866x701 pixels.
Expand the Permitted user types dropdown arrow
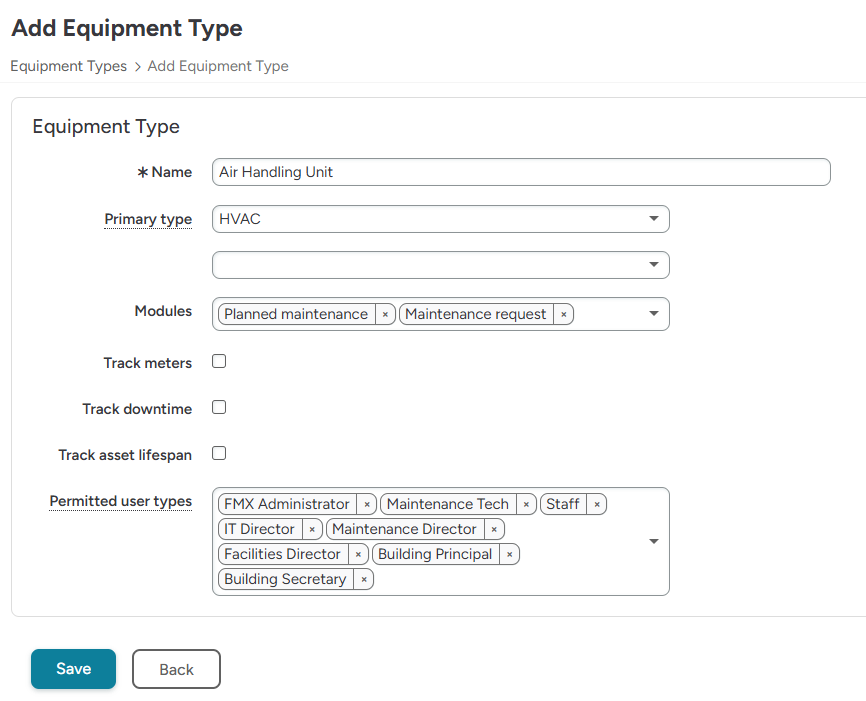tap(653, 541)
